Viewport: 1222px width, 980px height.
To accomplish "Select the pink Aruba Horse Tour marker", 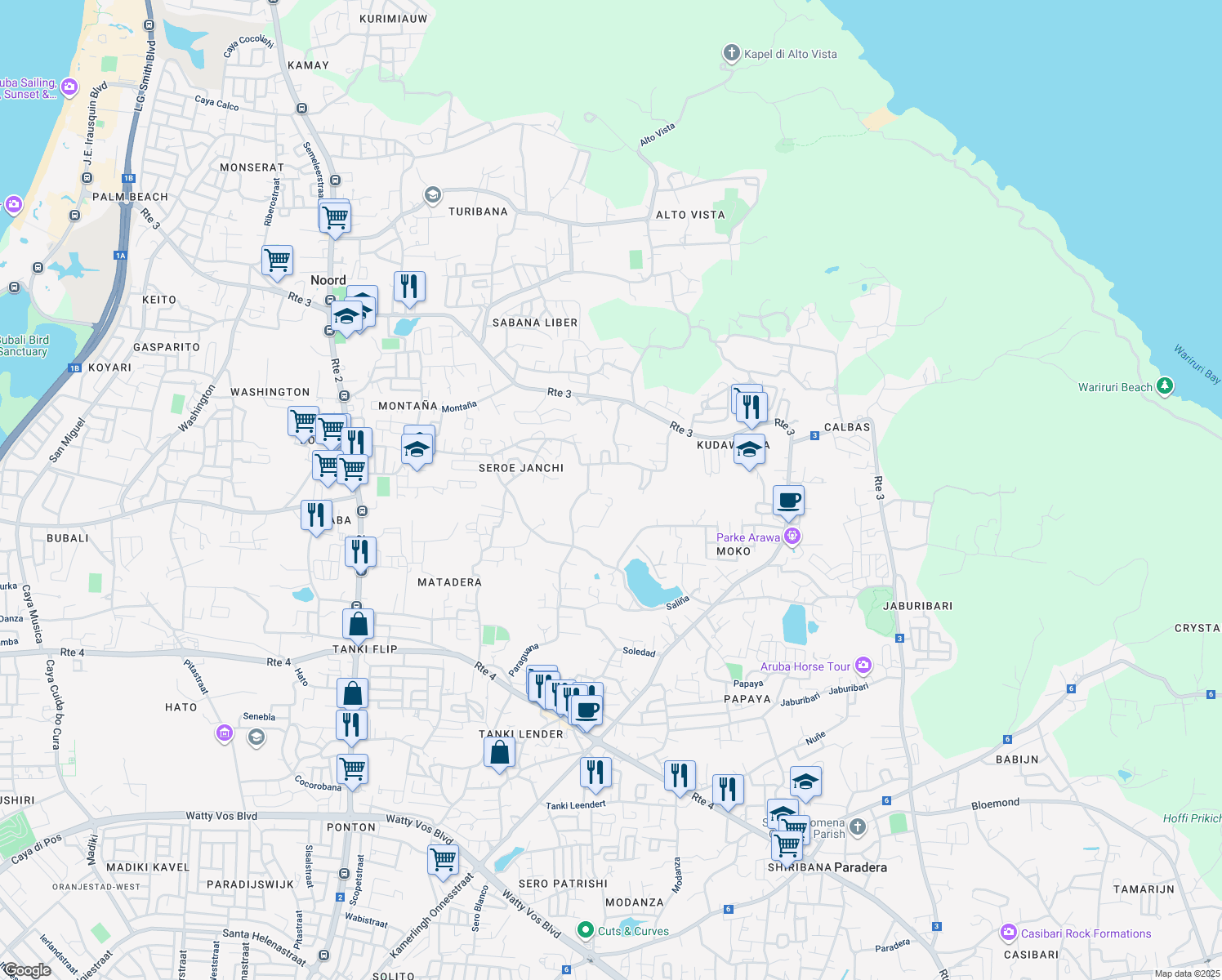I will 863,666.
